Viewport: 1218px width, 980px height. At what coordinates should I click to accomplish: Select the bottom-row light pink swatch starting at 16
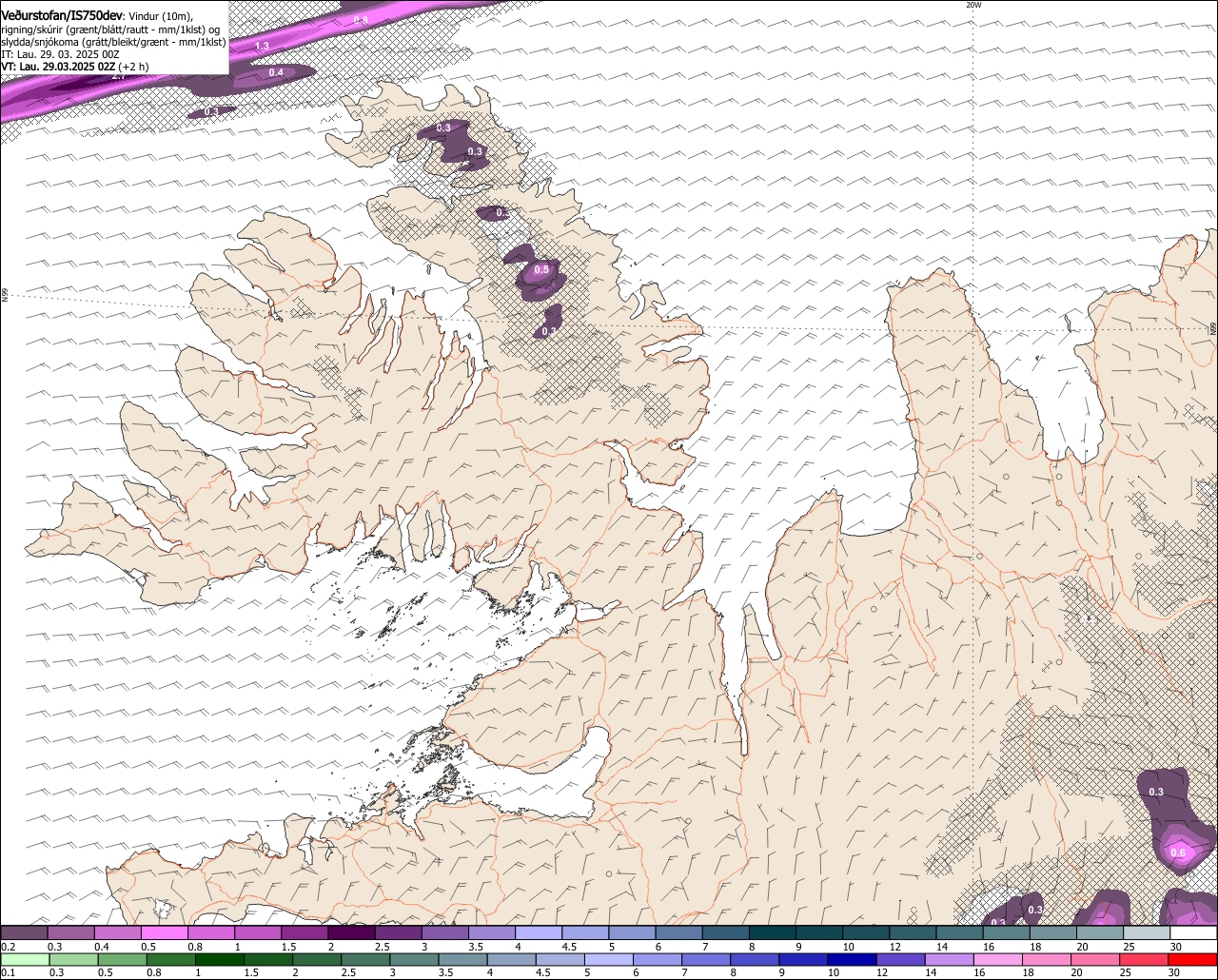[x=999, y=959]
